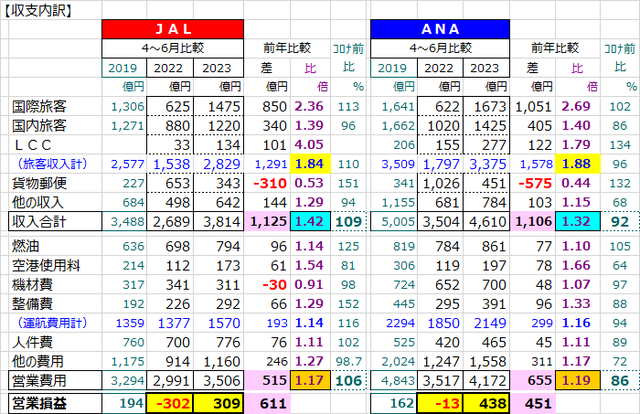Click the ANA 整備費 ratio 1.33
This screenshot has width=640, height=414.
[x=576, y=304]
